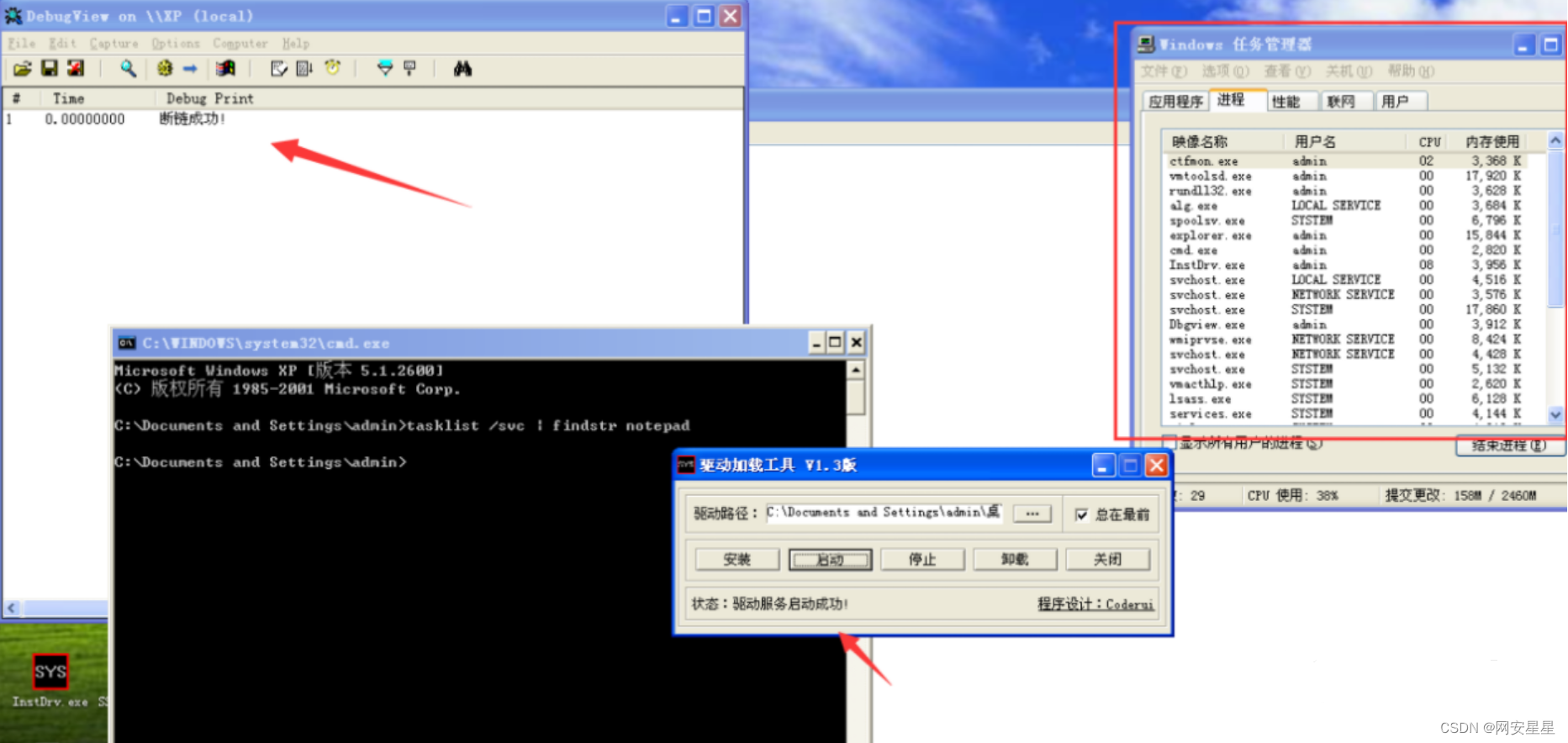This screenshot has width=1568, height=743.
Task: Click scroll-up arrow of Task Manager process list
Action: [1555, 140]
